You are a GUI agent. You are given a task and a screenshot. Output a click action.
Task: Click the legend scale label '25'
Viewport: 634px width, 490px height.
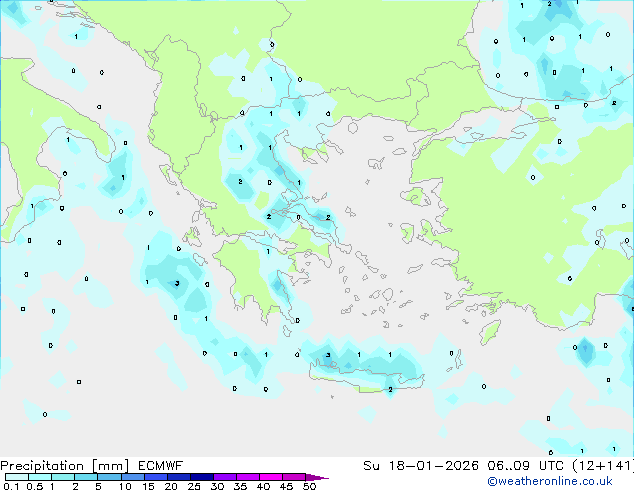(194, 486)
